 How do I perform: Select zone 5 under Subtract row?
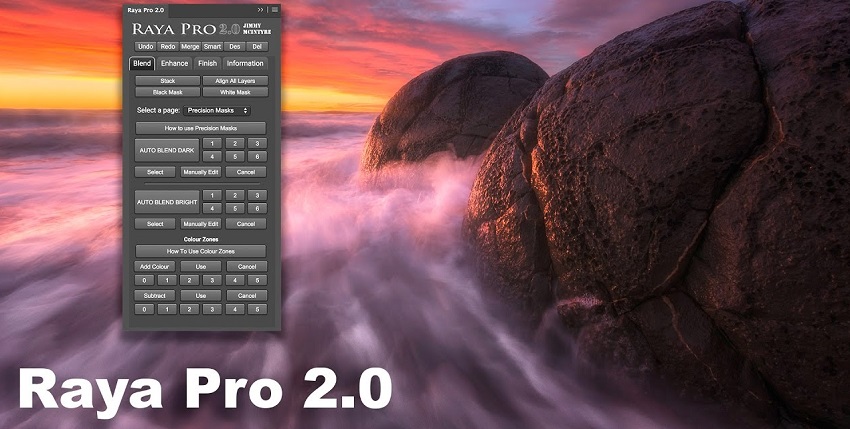[x=257, y=309]
